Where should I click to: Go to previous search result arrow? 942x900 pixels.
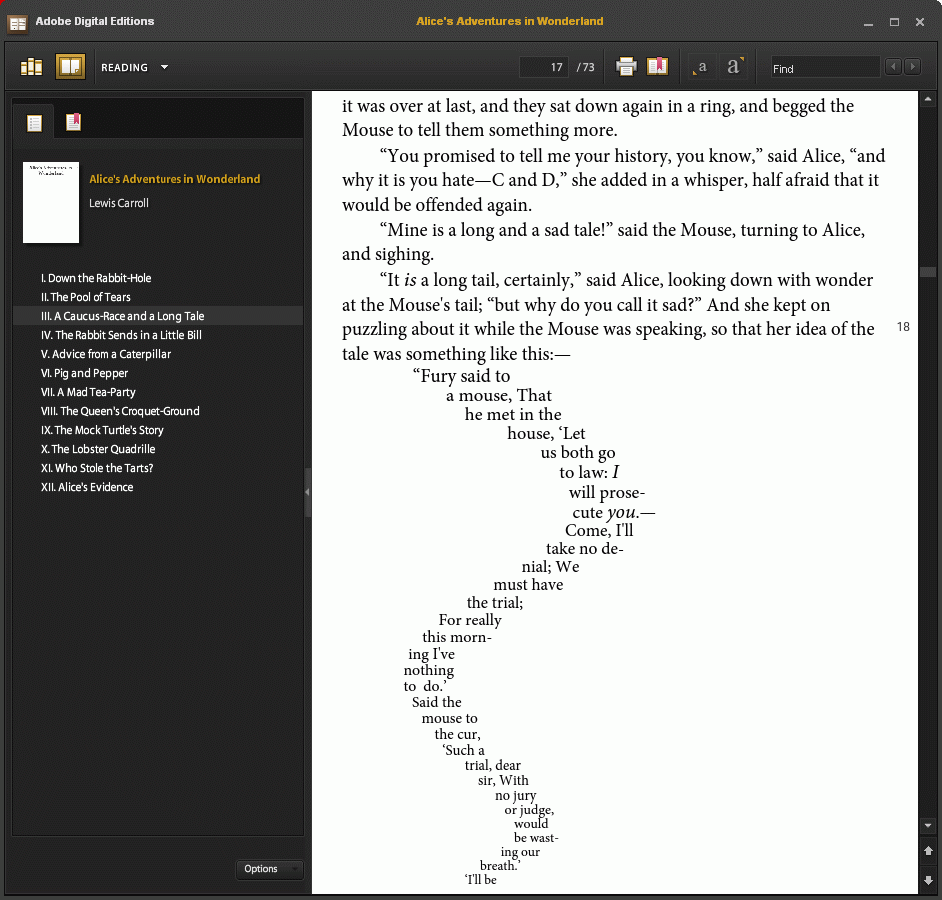(x=893, y=66)
